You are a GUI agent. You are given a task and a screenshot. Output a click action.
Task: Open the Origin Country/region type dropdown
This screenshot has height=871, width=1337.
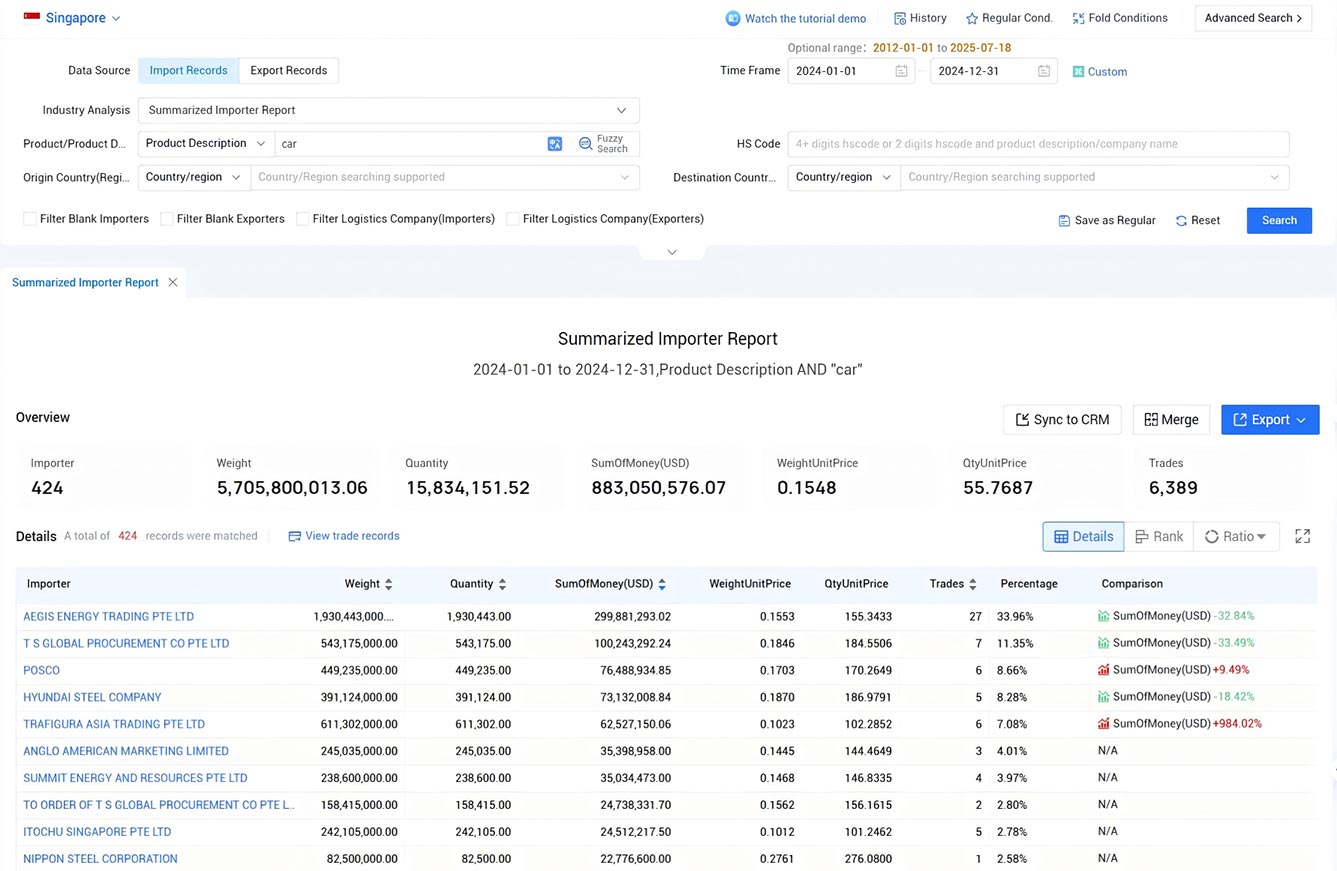[194, 177]
